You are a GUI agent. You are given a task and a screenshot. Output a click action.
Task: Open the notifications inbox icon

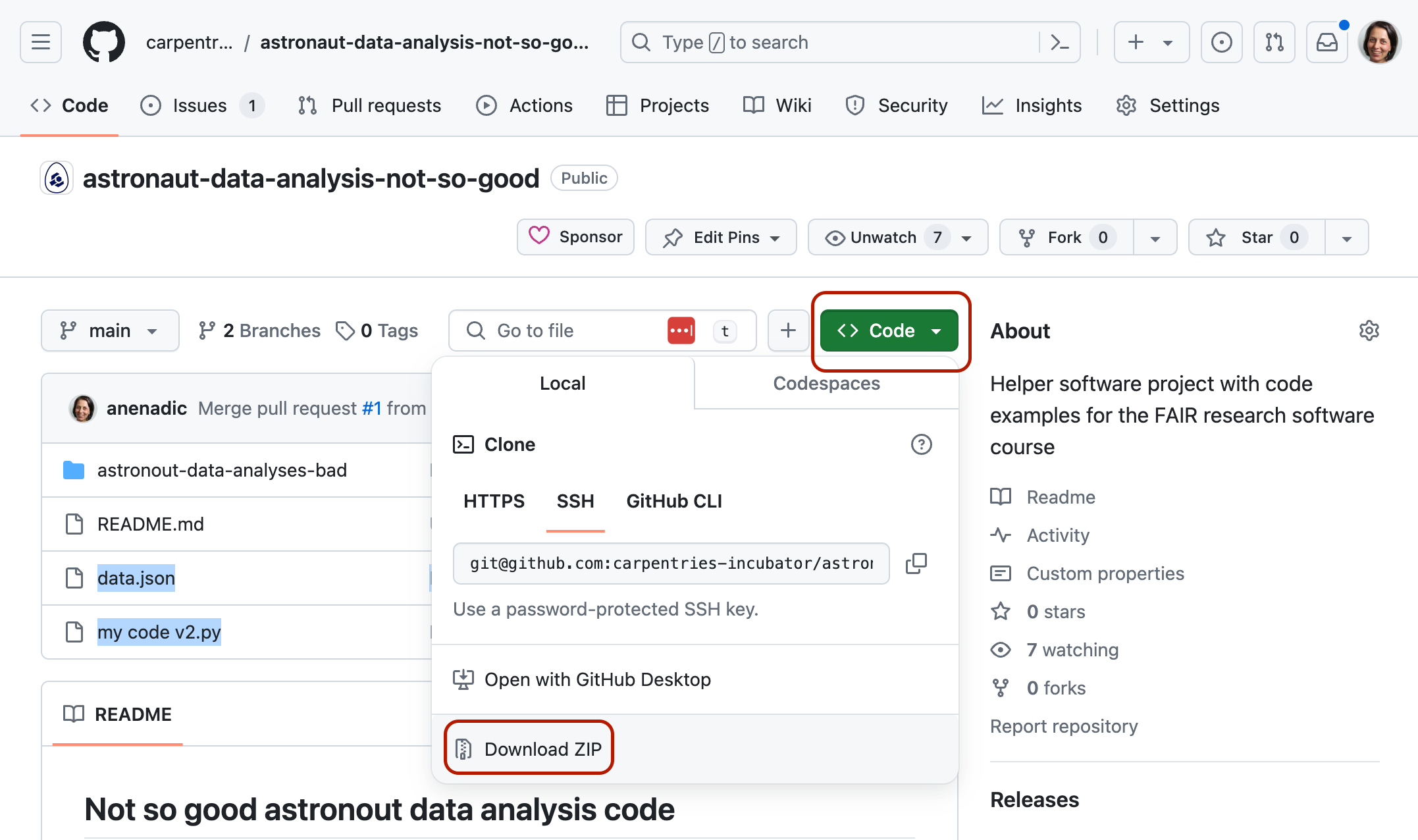[x=1326, y=42]
